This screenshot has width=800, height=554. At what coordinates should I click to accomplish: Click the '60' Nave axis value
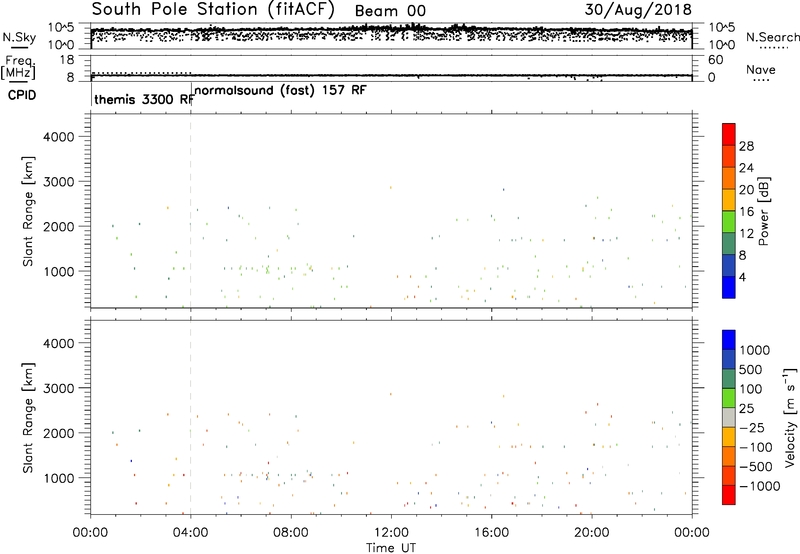(x=715, y=60)
